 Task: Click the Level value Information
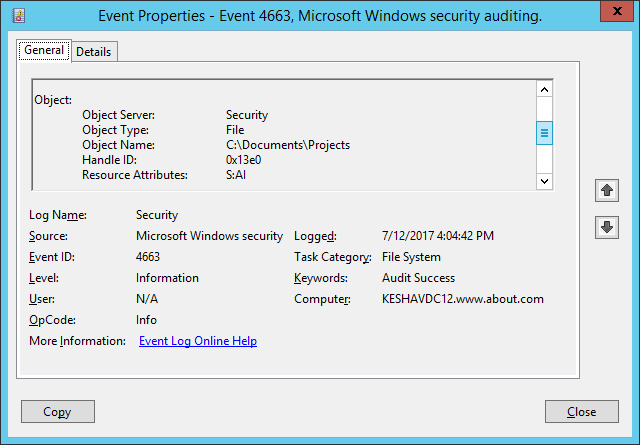pyautogui.click(x=167, y=278)
